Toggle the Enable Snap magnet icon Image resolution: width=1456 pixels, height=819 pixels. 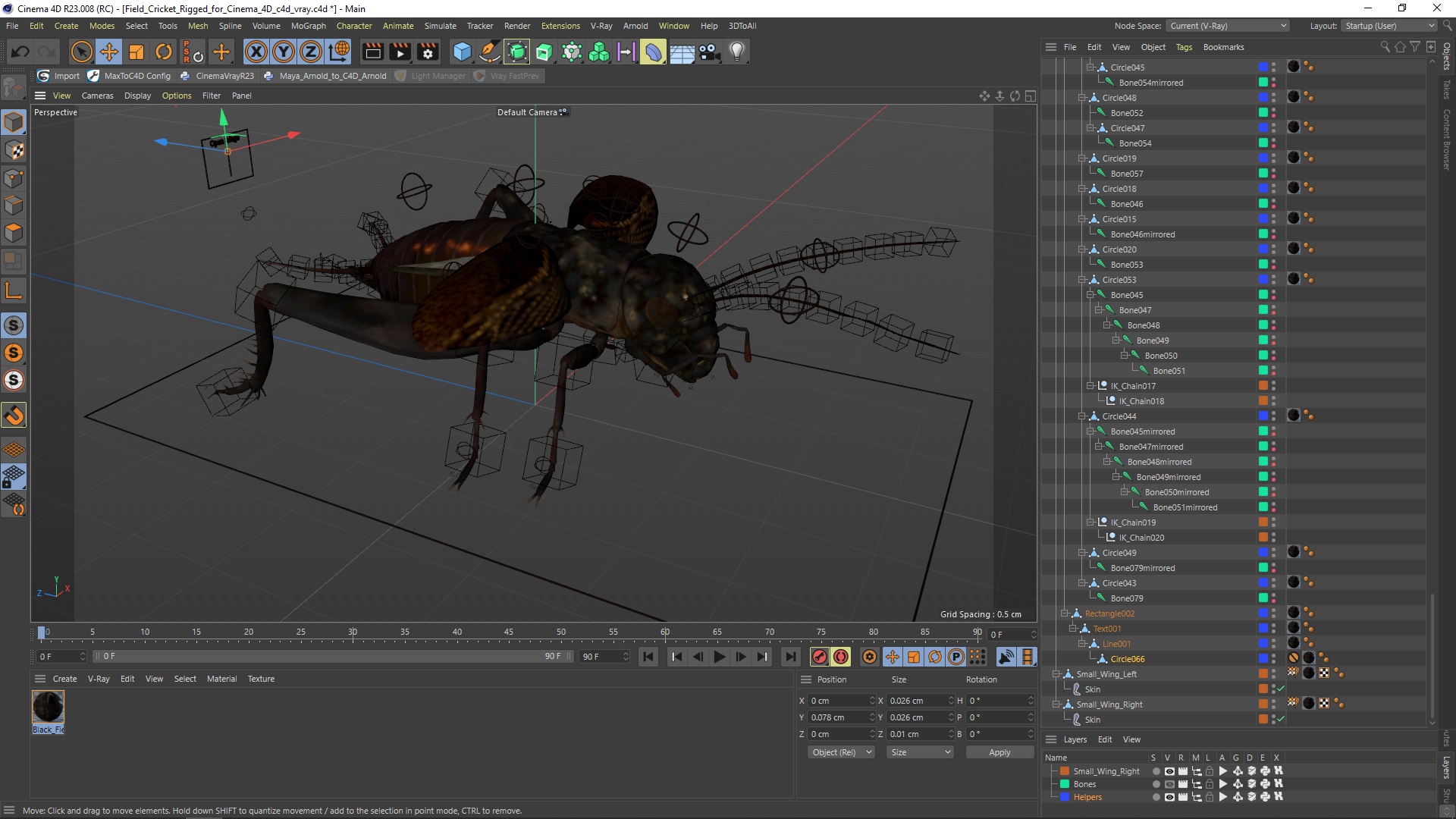pyautogui.click(x=14, y=415)
